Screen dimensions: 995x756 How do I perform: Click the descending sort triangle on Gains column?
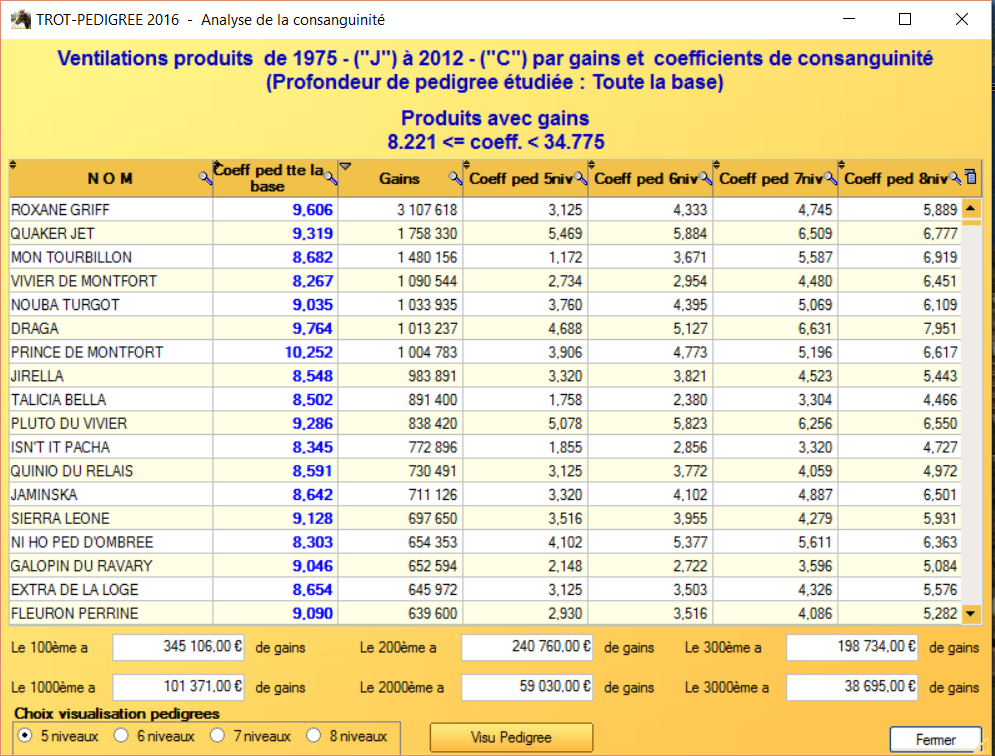click(x=346, y=166)
